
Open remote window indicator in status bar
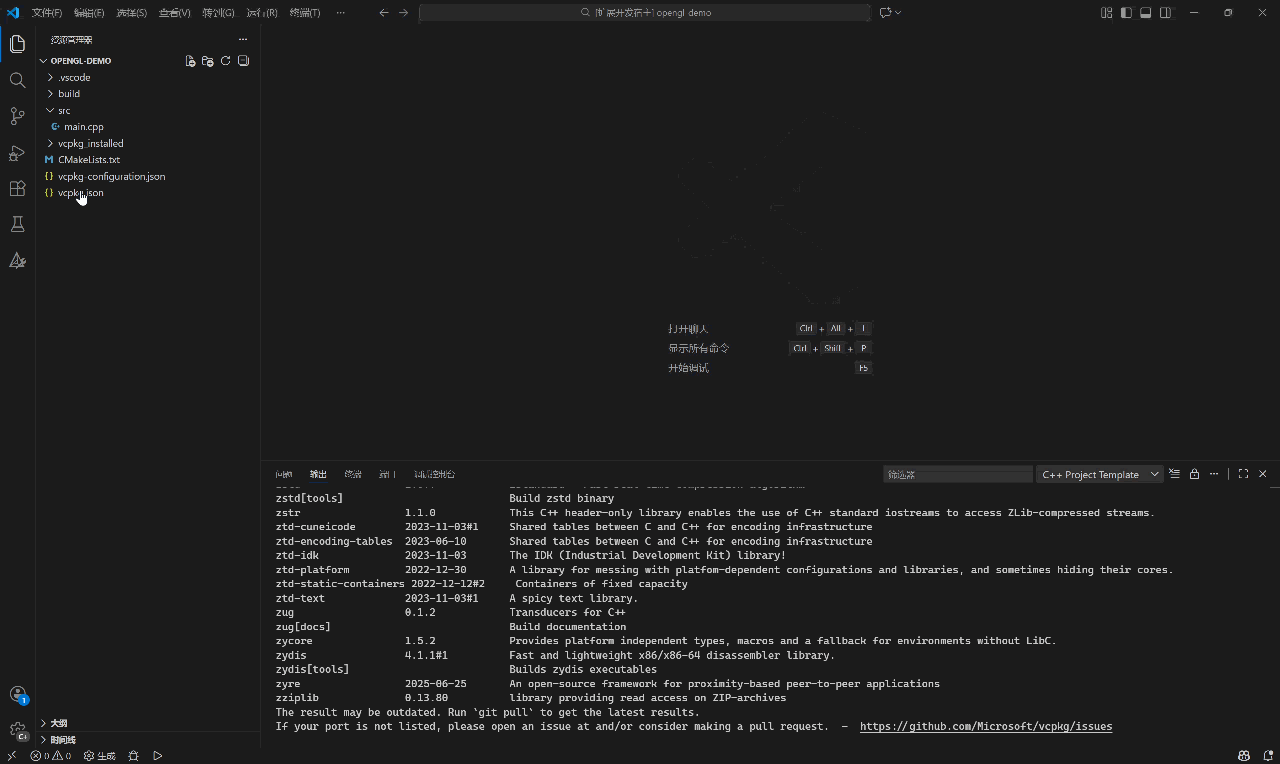[11, 756]
